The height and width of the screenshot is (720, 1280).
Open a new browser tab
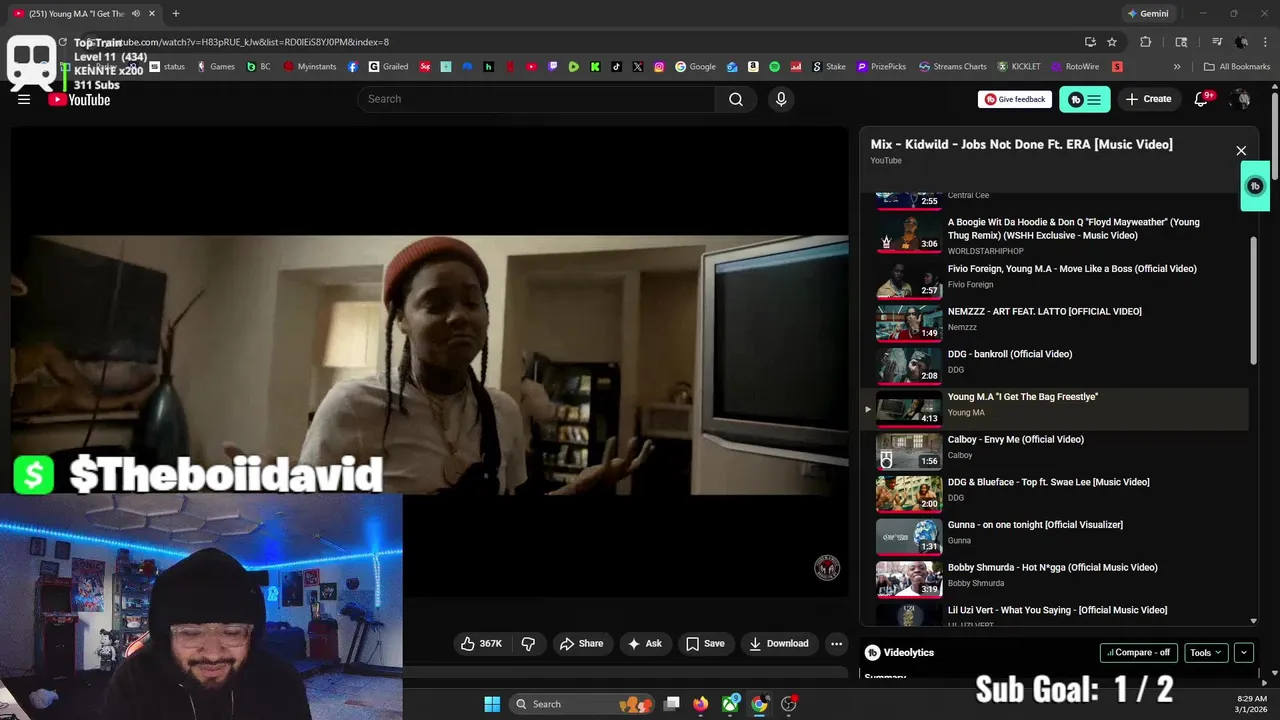176,13
